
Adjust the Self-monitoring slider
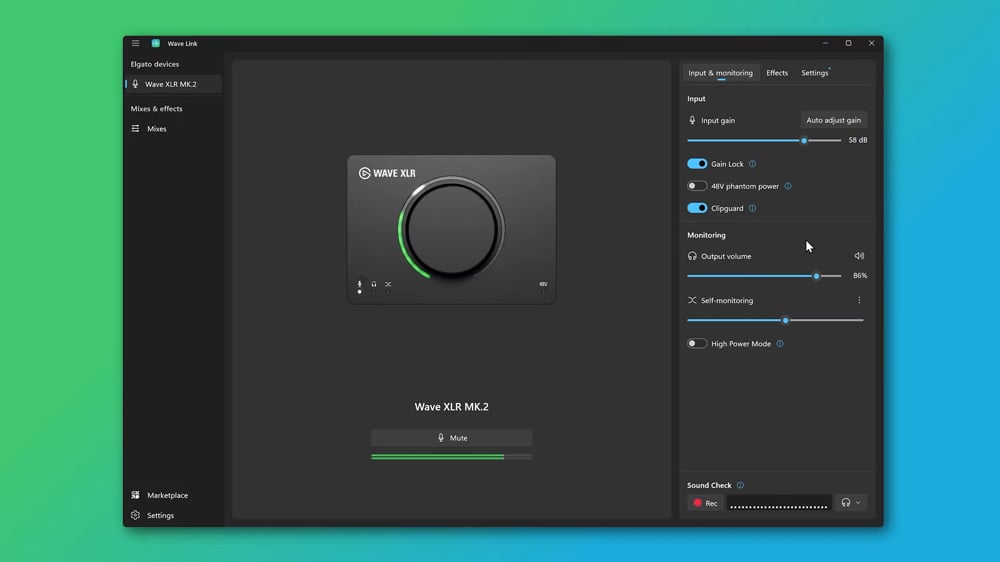[775, 320]
